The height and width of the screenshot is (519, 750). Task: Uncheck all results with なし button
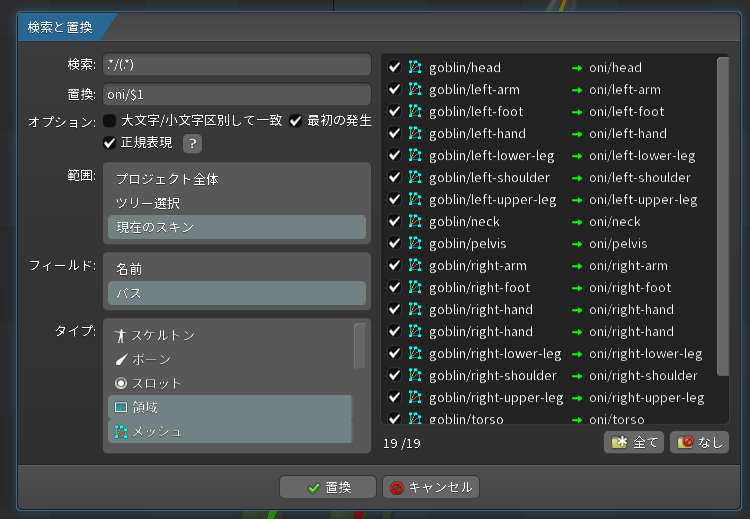tap(699, 442)
